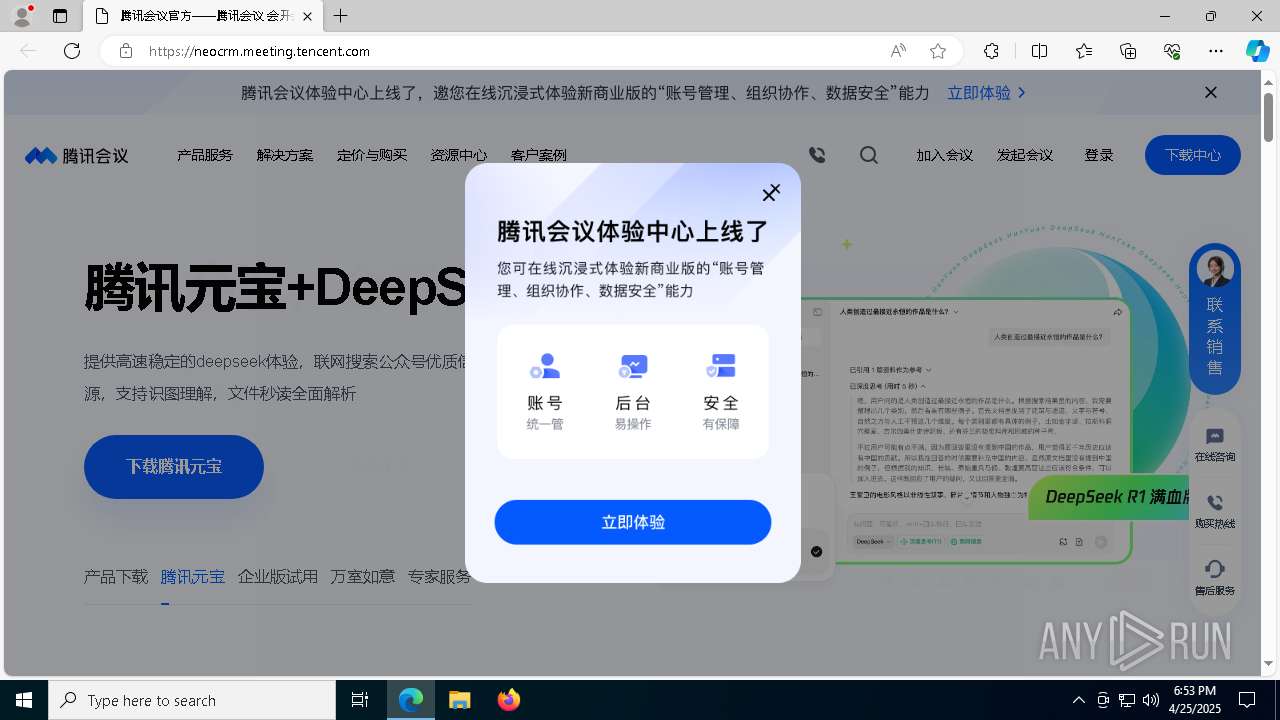
Task: Click the scrollbar down arrow
Action: pyautogui.click(x=1269, y=663)
